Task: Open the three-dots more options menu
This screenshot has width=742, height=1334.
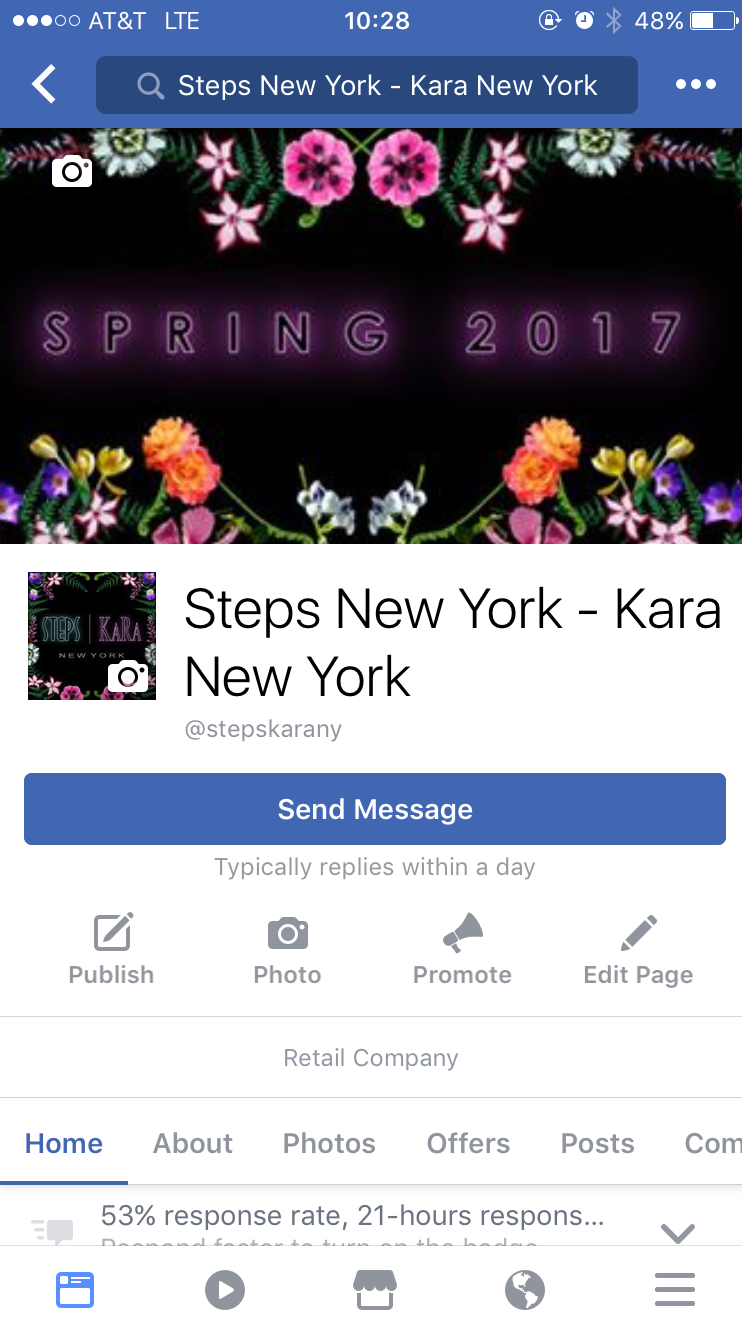Action: 696,85
